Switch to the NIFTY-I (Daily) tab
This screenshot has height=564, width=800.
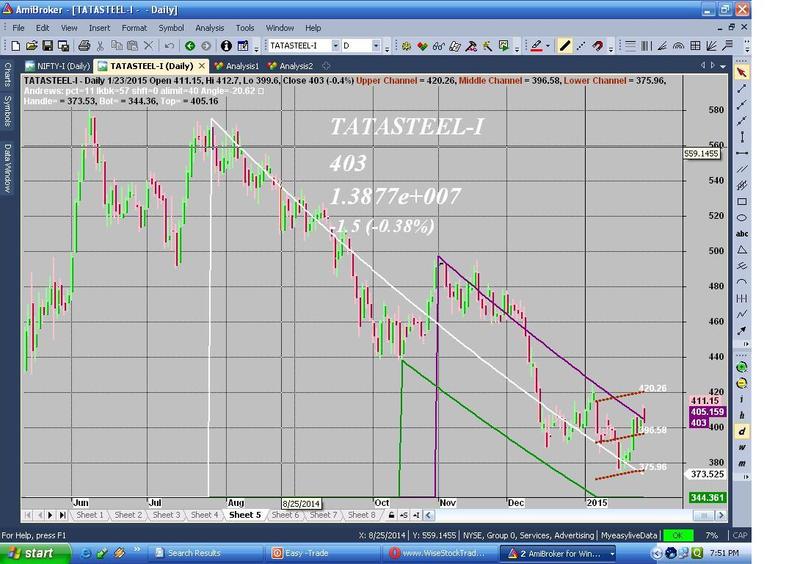pos(58,66)
